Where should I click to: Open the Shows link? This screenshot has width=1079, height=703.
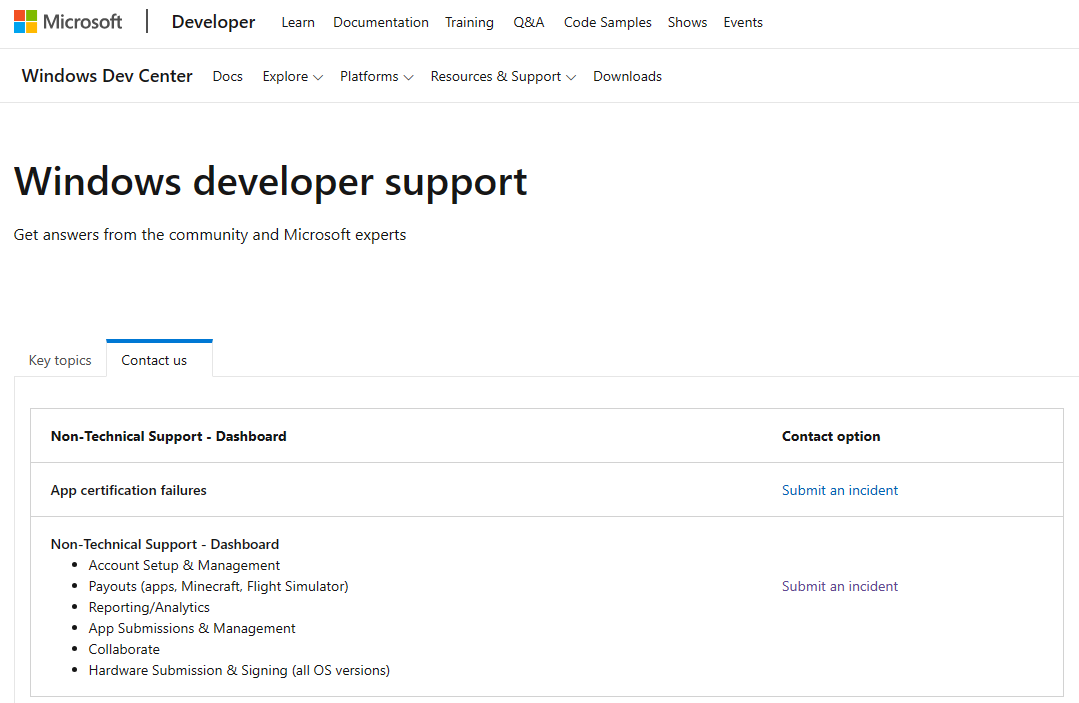click(x=687, y=23)
